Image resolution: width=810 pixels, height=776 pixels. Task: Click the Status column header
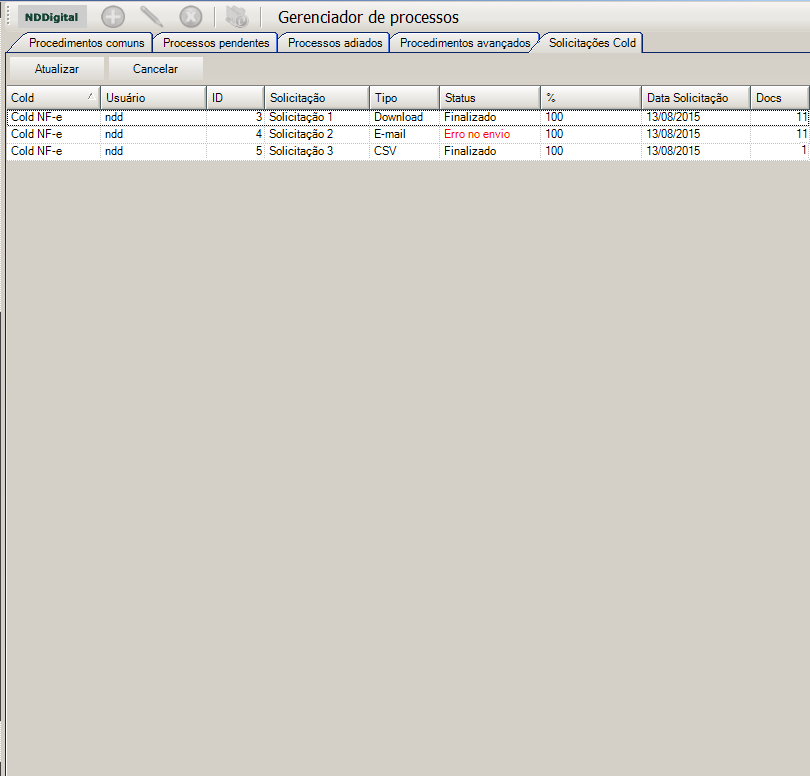(490, 98)
